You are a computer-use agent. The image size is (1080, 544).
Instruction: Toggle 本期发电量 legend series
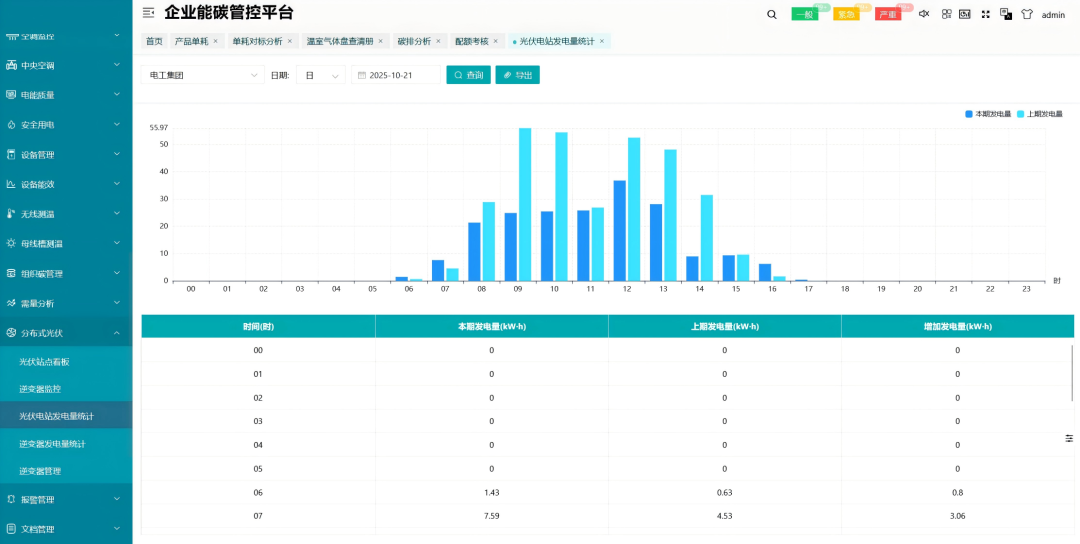point(988,114)
